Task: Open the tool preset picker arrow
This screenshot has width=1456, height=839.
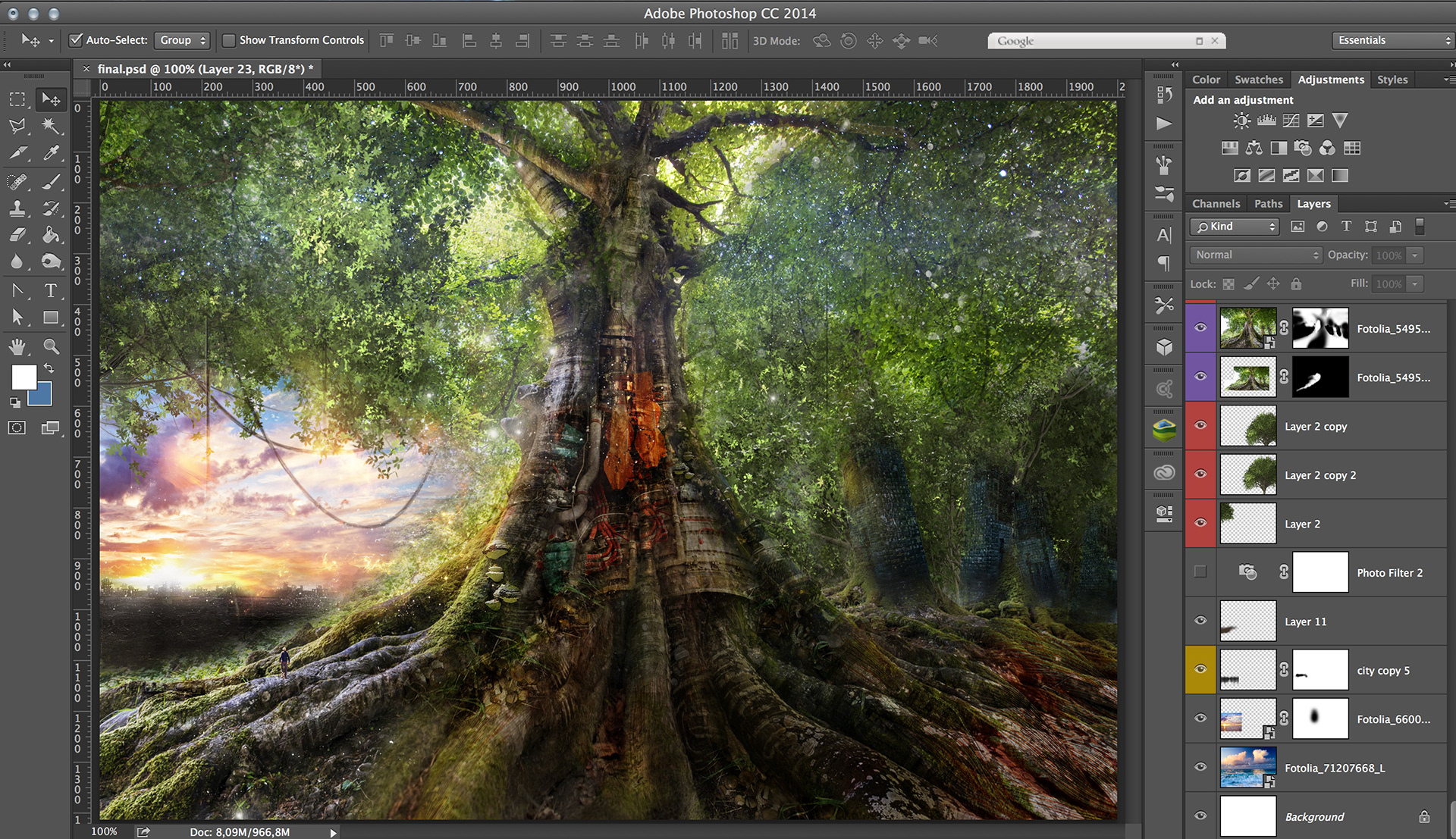Action: pyautogui.click(x=51, y=41)
